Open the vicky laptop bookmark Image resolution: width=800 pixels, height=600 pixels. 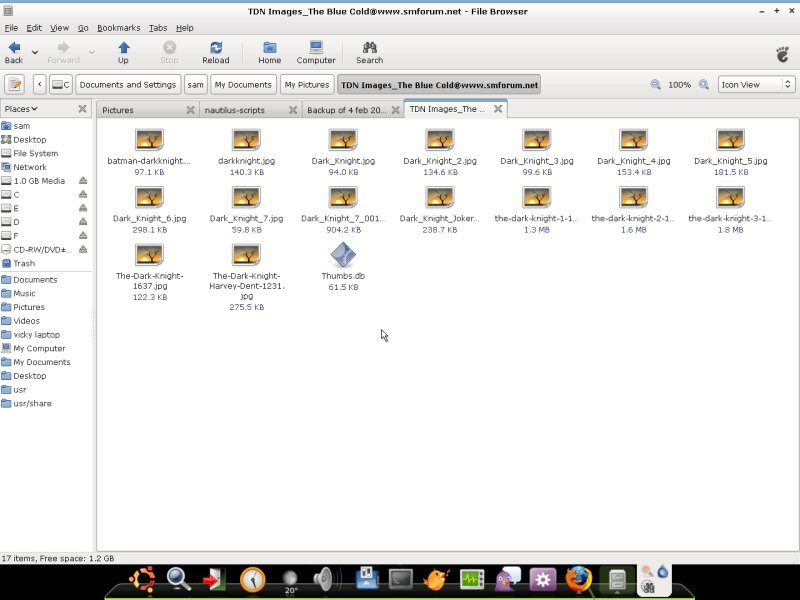point(46,335)
